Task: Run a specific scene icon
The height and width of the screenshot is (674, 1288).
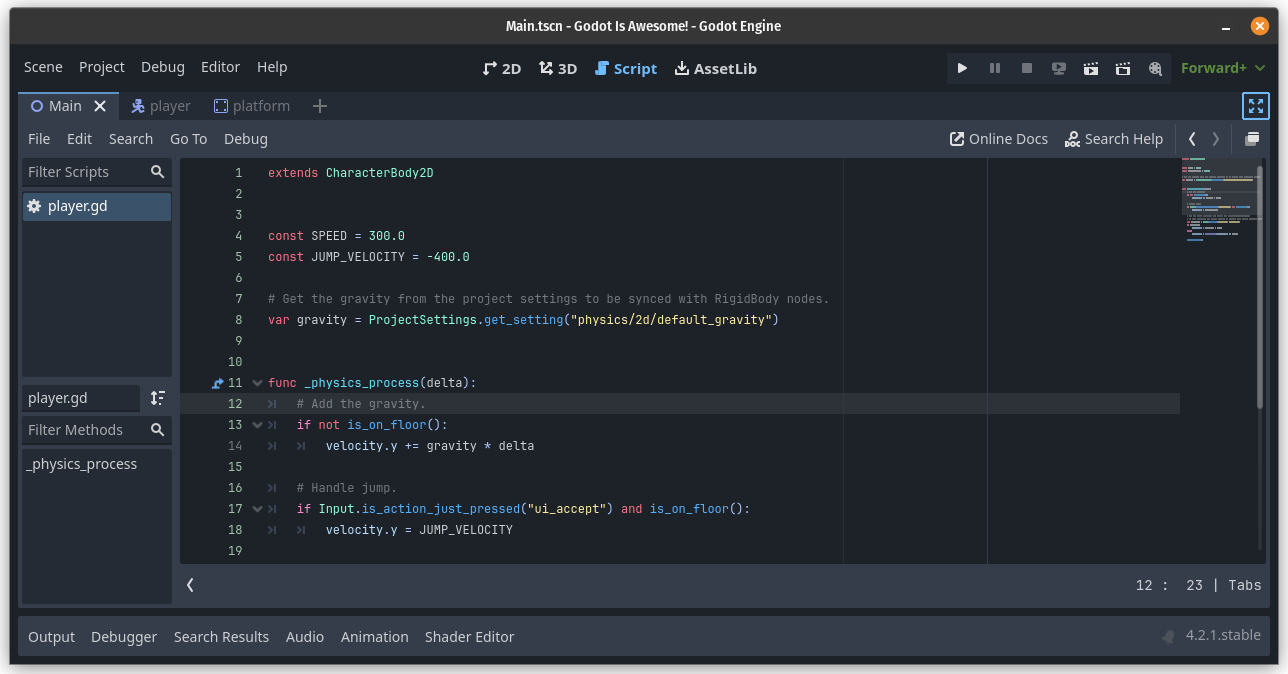Action: pos(1123,68)
